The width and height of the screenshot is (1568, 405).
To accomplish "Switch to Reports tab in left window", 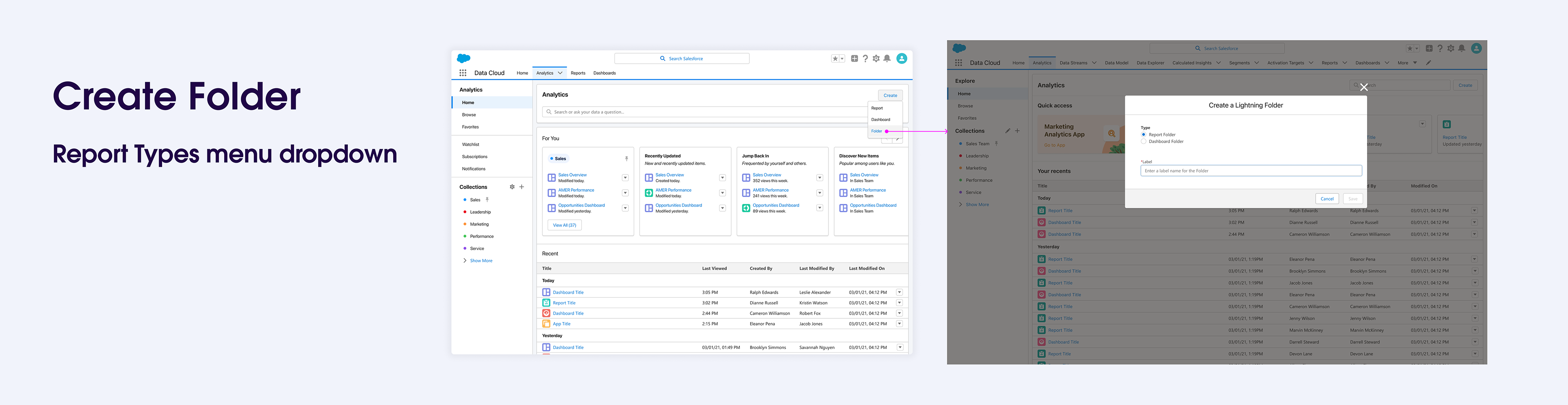I will [x=578, y=73].
